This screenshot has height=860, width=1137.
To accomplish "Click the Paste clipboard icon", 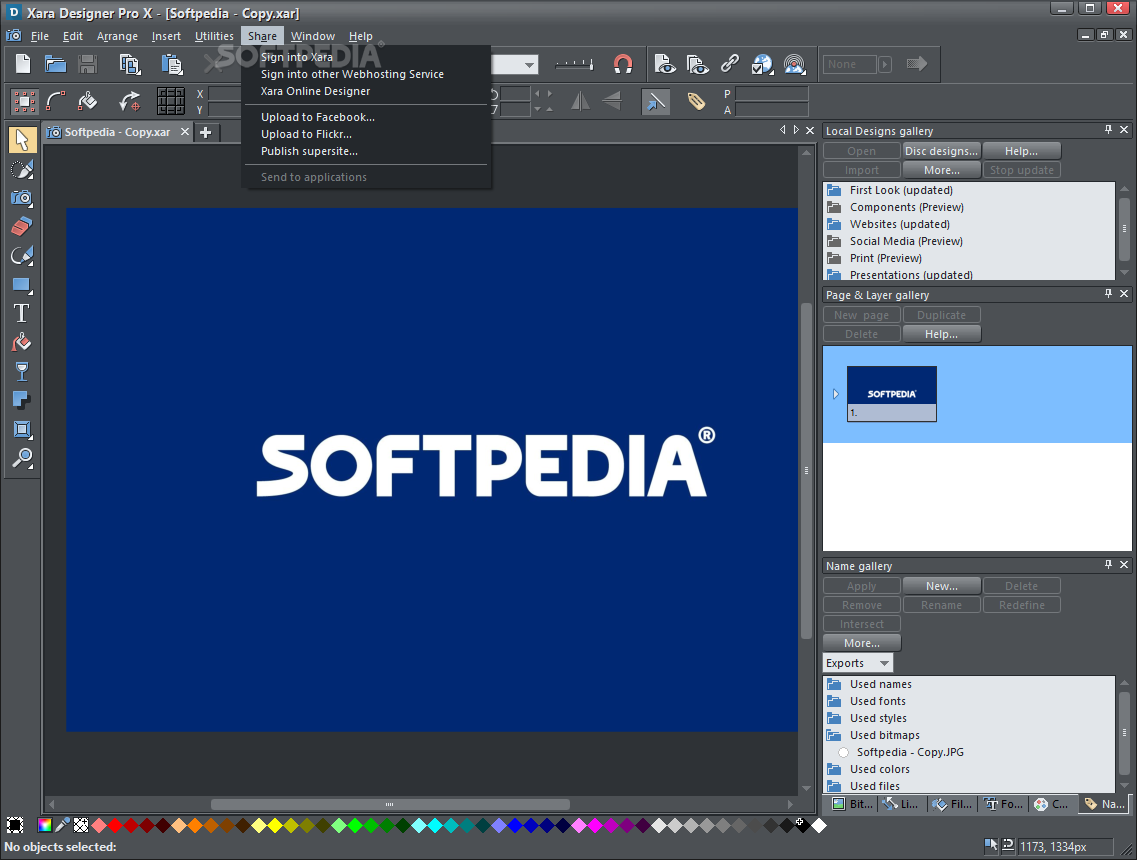I will click(x=172, y=64).
